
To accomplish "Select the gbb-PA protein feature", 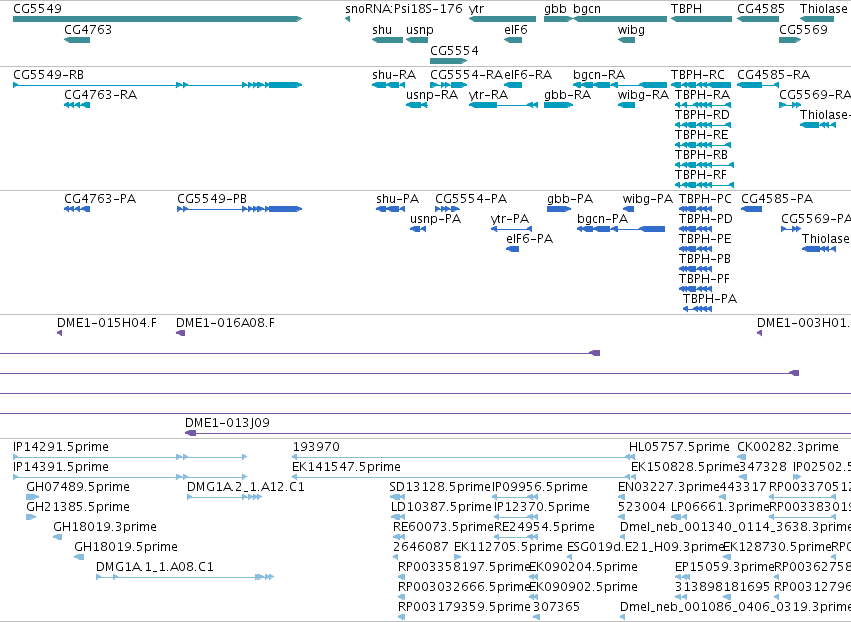I will (558, 209).
